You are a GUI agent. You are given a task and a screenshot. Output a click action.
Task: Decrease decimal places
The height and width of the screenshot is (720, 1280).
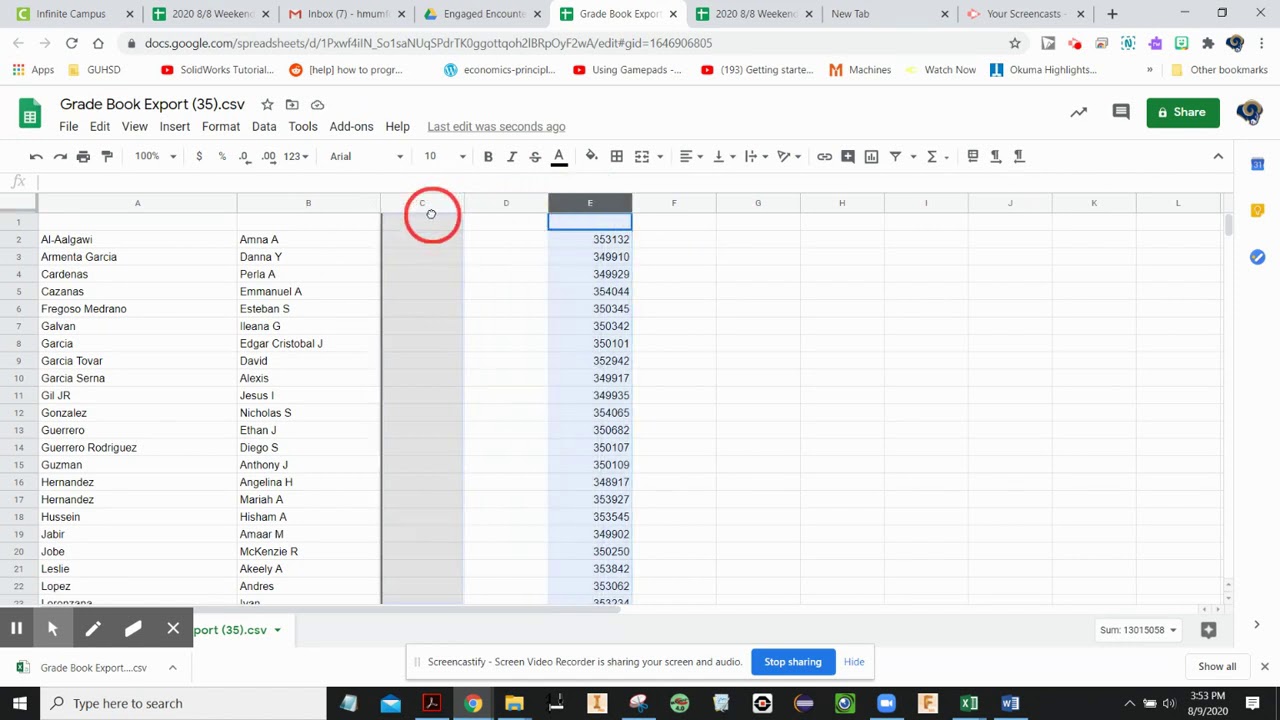245,156
